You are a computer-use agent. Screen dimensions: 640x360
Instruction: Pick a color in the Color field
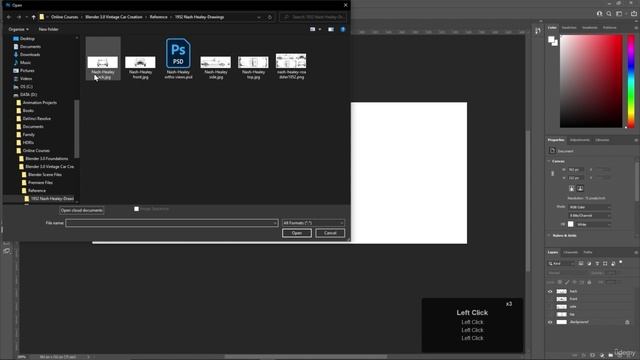click(x=591, y=81)
